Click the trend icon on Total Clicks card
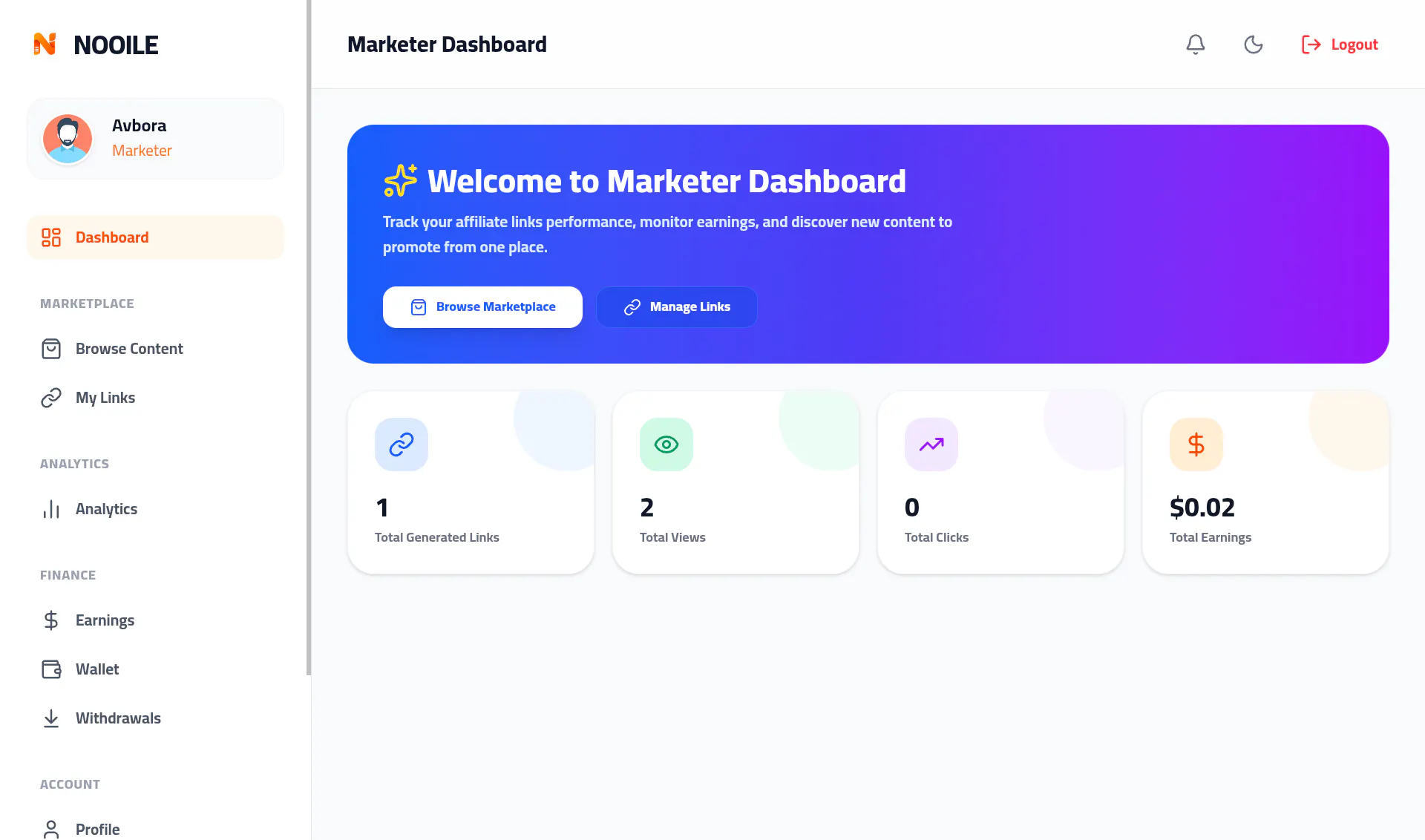Viewport: 1425px width, 840px height. pyautogui.click(x=931, y=444)
